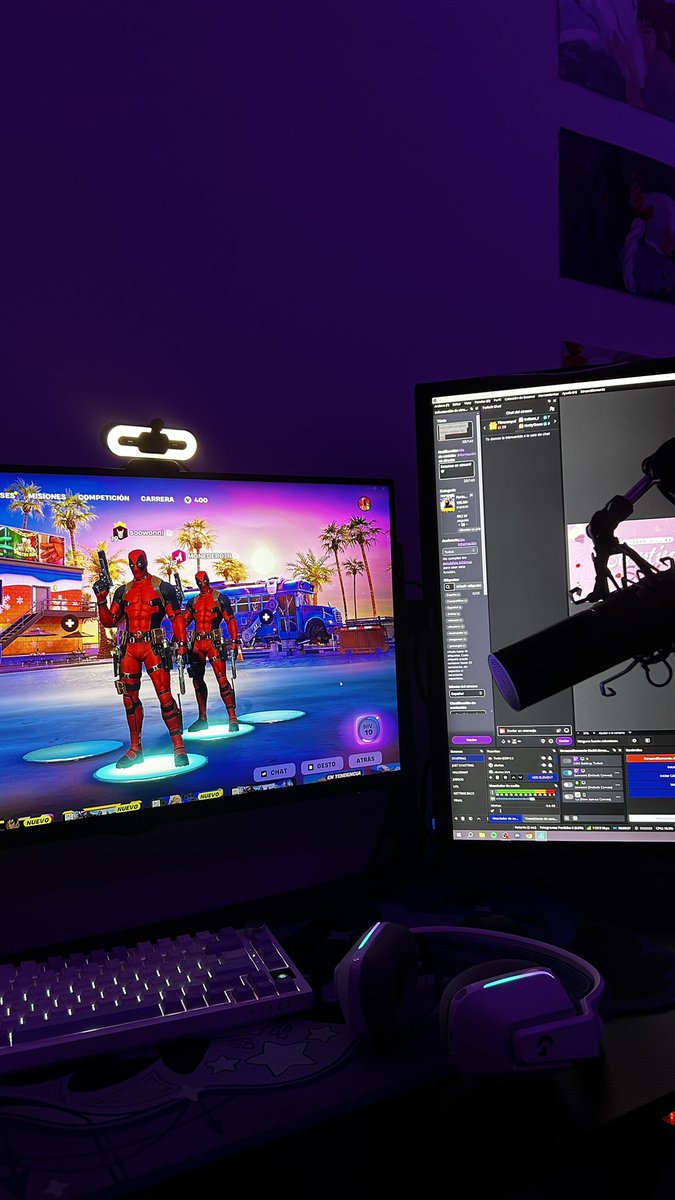675x1200 pixels.
Task: Open the profile avatar in Fortnite's top-right corner
Action: pos(365,502)
